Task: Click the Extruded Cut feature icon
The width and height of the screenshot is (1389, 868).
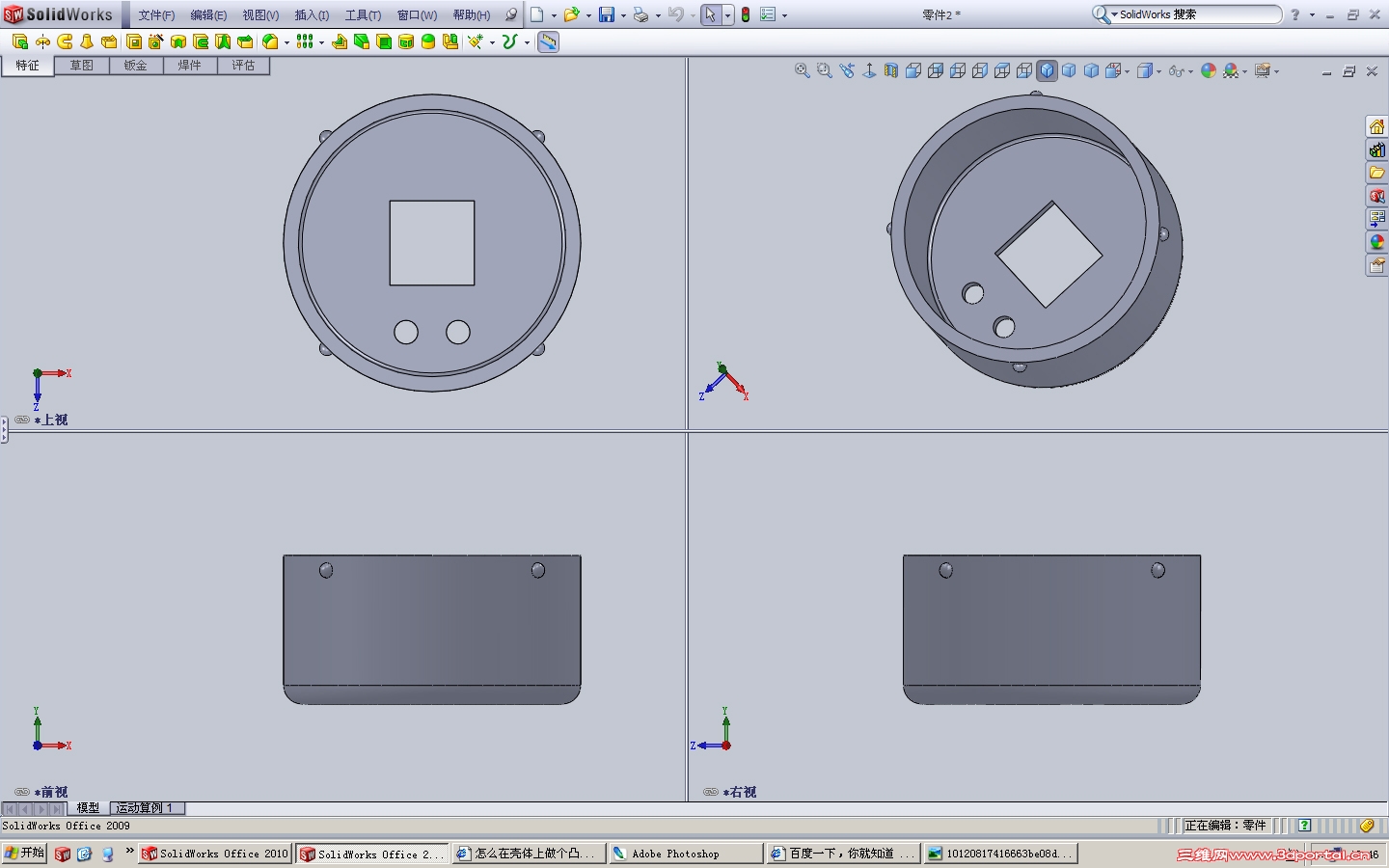Action: [x=134, y=41]
